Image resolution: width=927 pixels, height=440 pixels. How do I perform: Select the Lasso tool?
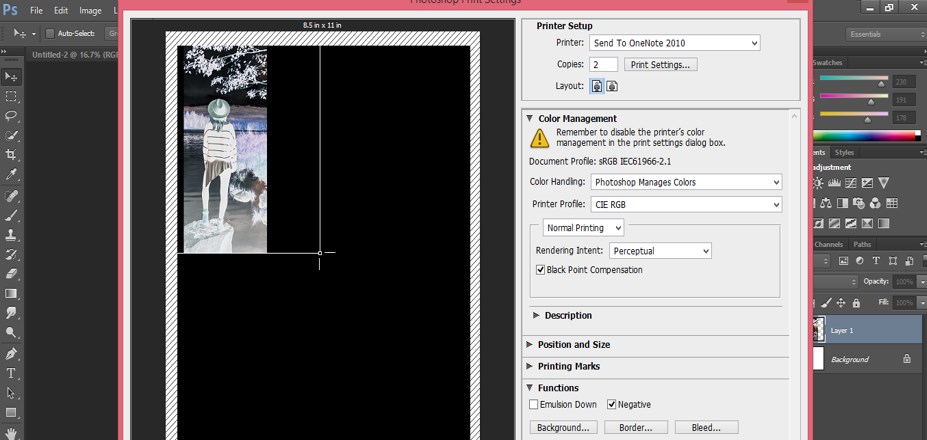pos(11,115)
